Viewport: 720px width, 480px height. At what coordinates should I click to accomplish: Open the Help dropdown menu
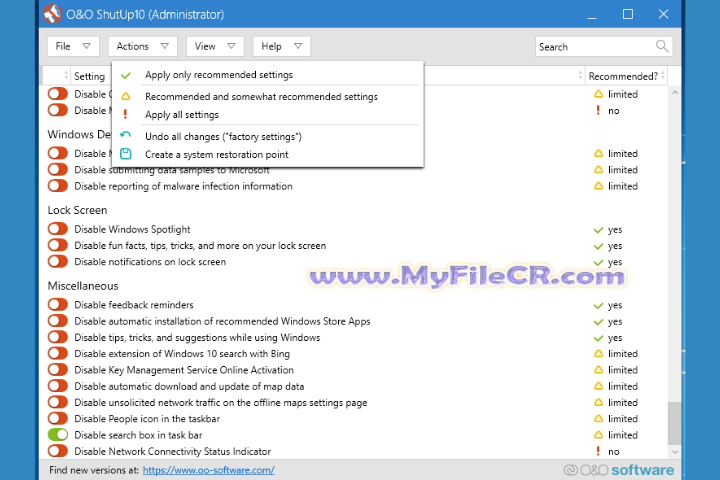281,46
